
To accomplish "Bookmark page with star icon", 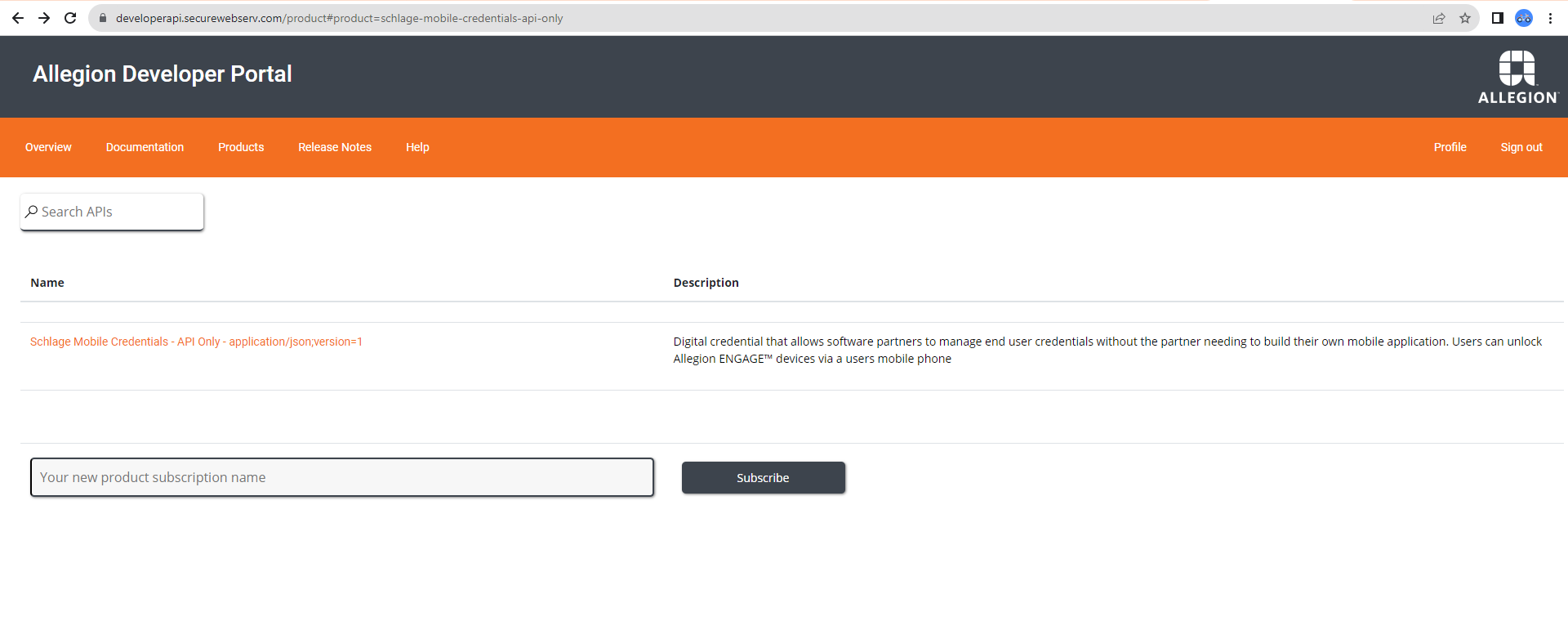I will click(x=1465, y=18).
